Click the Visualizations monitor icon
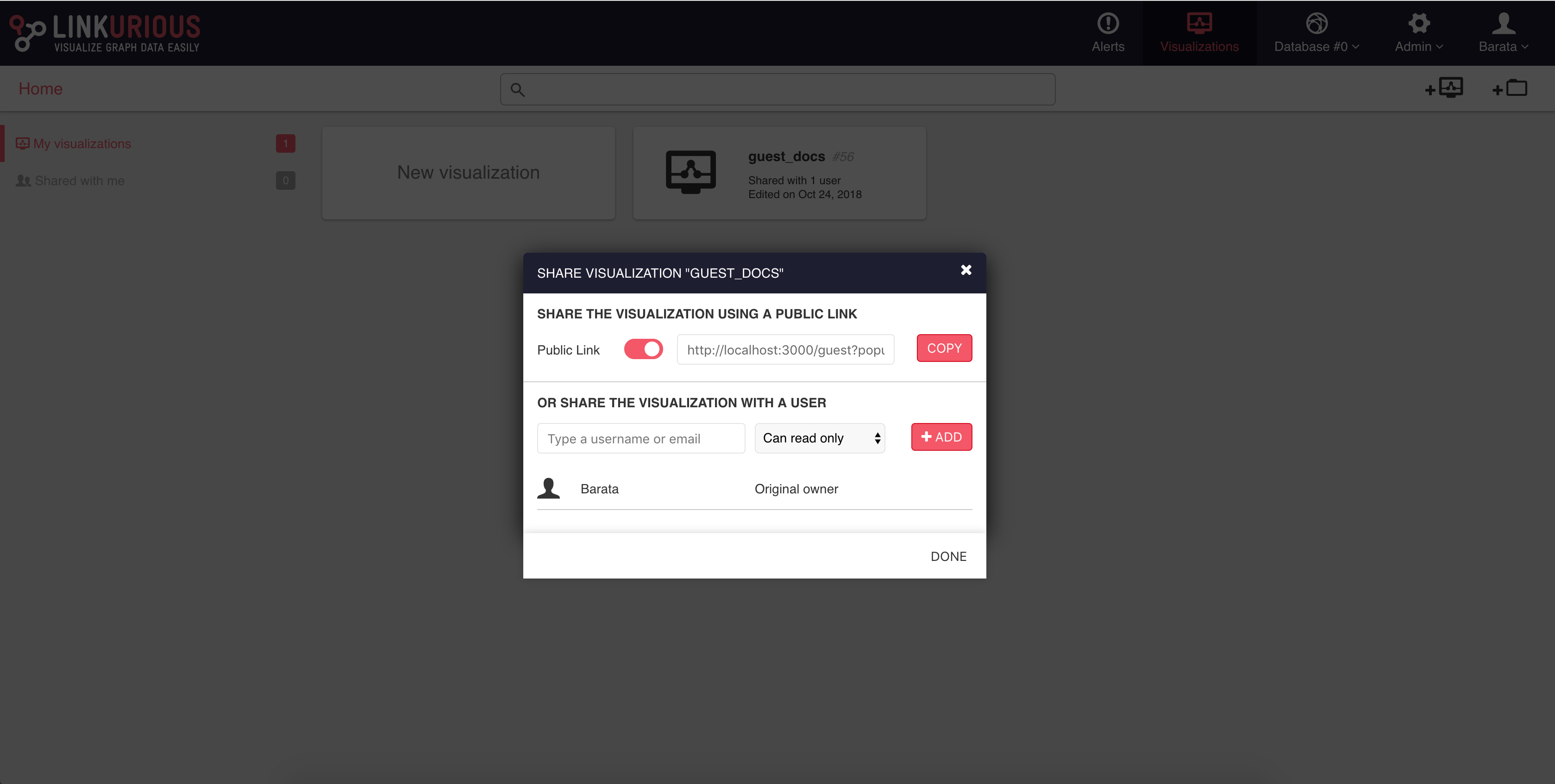 click(x=1199, y=24)
